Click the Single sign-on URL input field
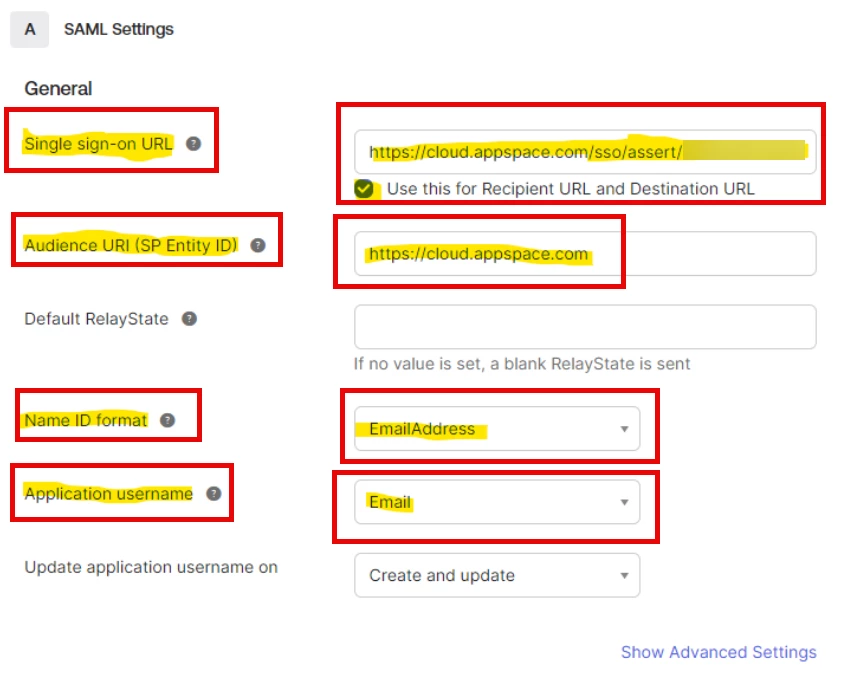Image resolution: width=842 pixels, height=682 pixels. tap(585, 152)
